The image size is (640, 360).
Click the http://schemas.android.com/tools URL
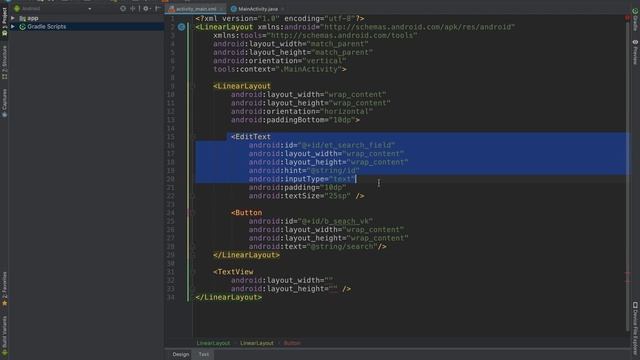click(x=342, y=36)
